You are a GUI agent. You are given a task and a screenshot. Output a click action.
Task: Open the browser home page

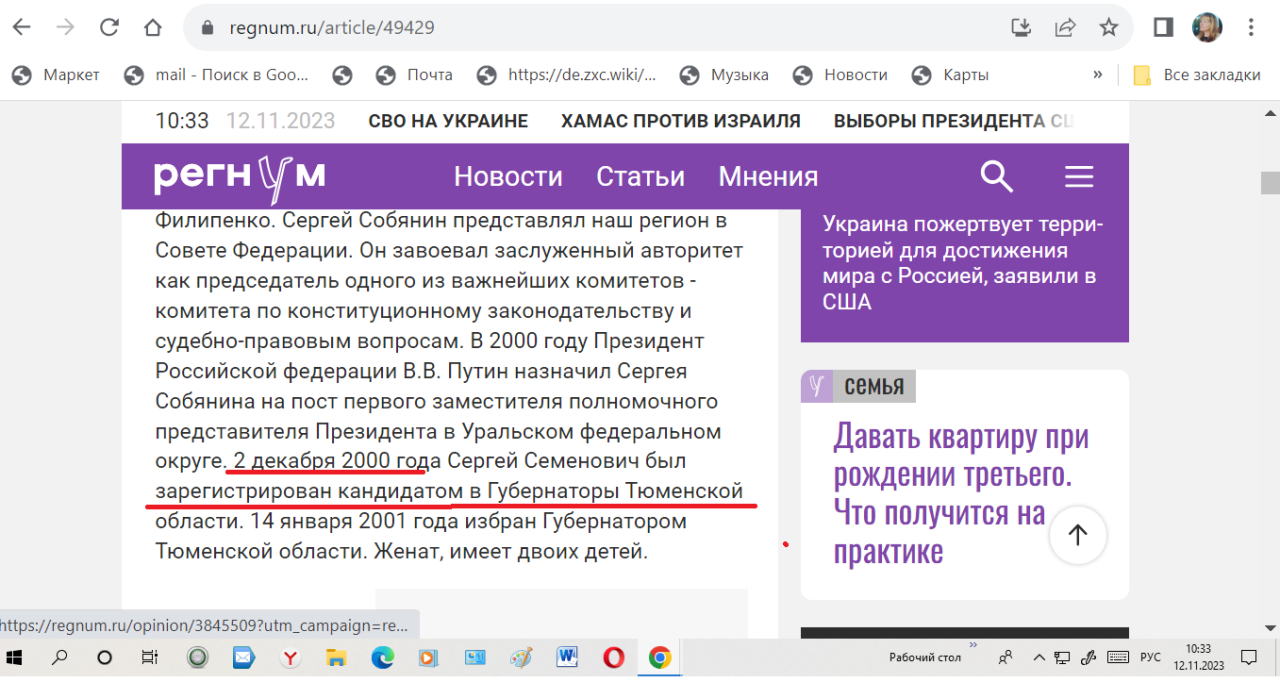(153, 27)
